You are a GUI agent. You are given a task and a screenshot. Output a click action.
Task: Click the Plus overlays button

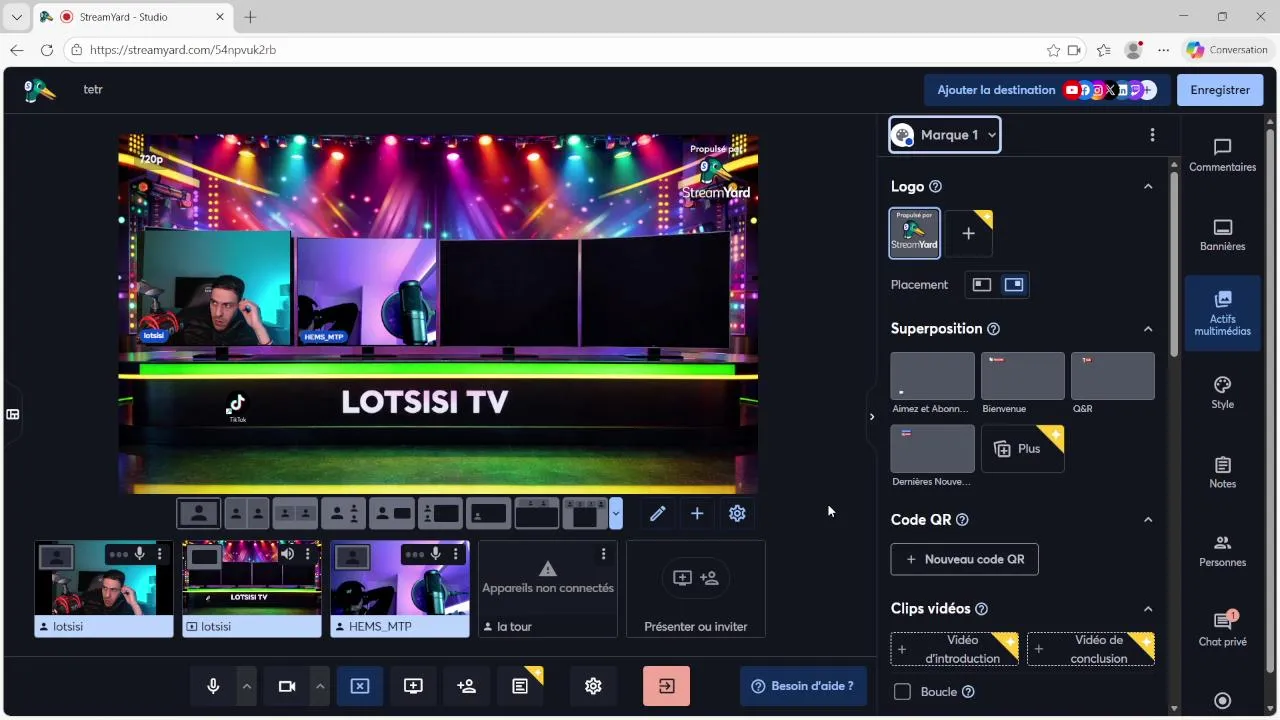(1022, 449)
